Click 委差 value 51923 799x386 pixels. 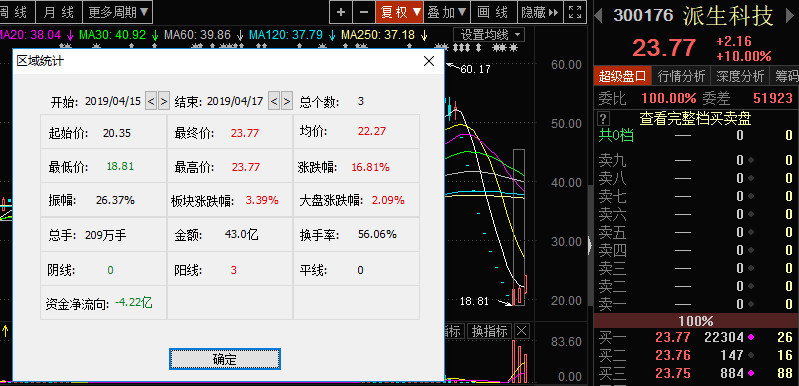pos(773,98)
